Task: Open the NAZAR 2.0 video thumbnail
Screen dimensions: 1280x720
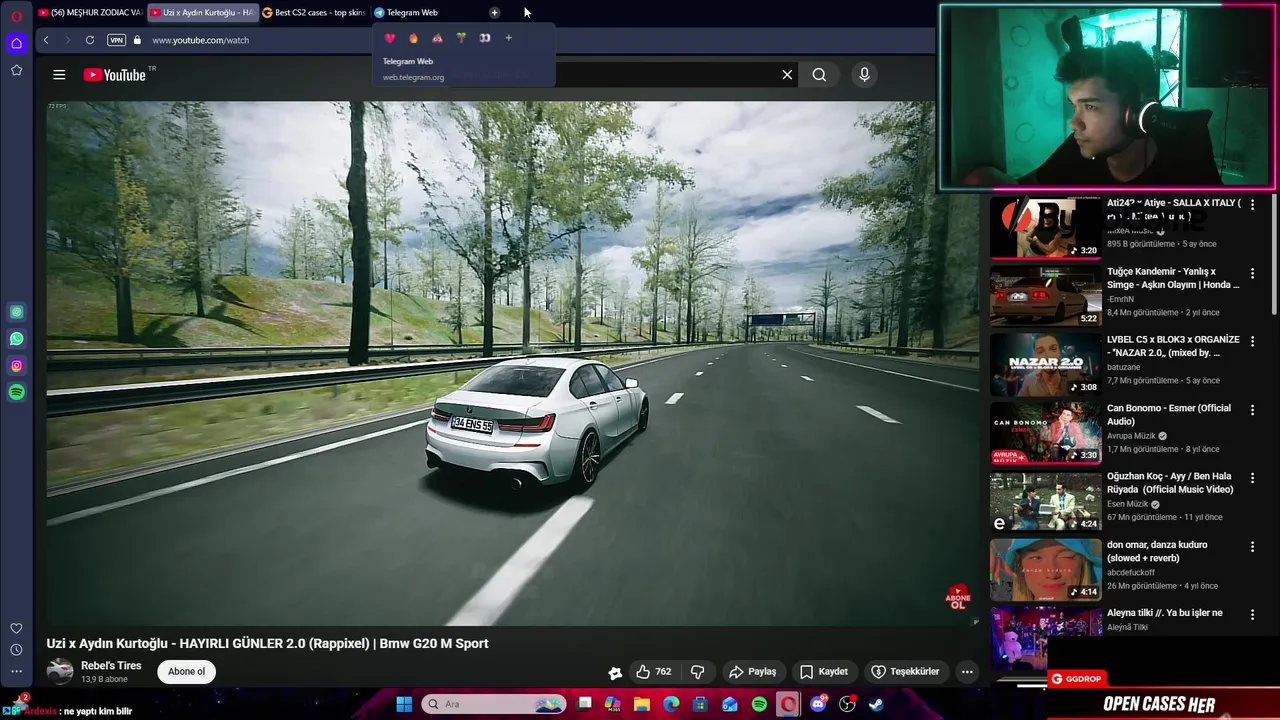Action: (x=1045, y=364)
